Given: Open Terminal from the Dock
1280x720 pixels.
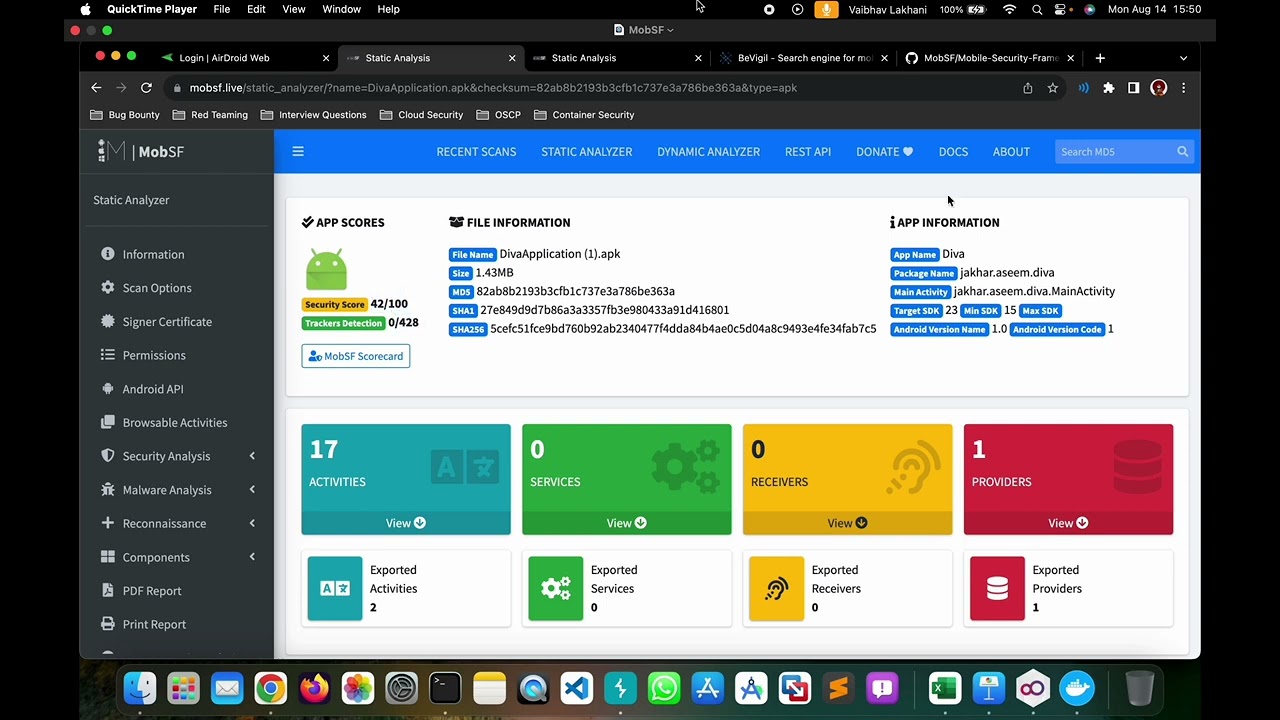Looking at the screenshot, I should [445, 688].
